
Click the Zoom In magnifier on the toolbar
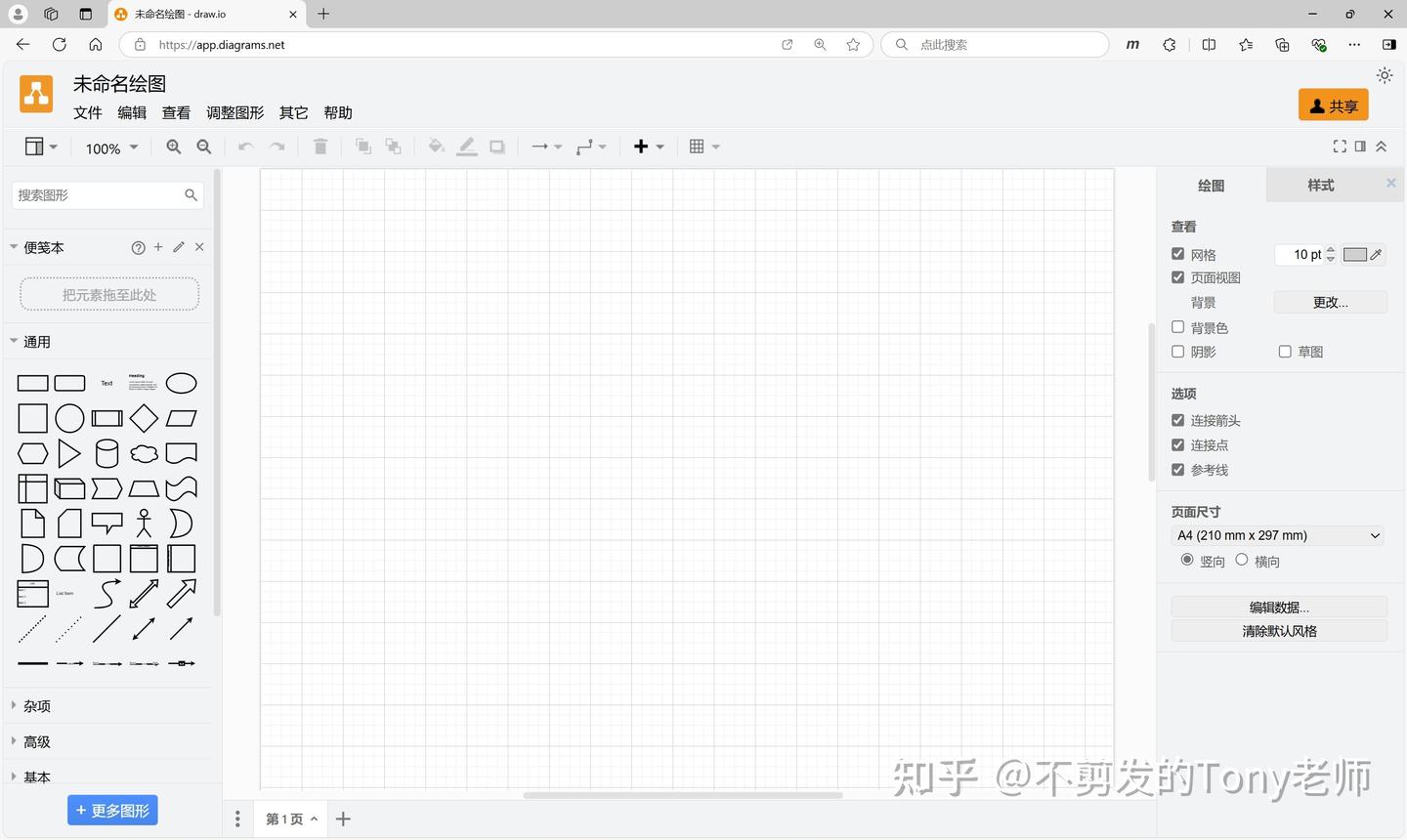pyautogui.click(x=173, y=147)
